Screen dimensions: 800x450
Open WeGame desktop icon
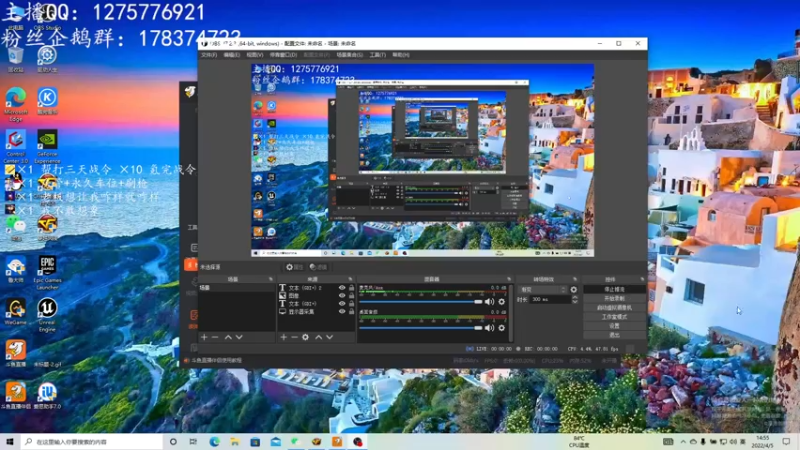tap(16, 312)
